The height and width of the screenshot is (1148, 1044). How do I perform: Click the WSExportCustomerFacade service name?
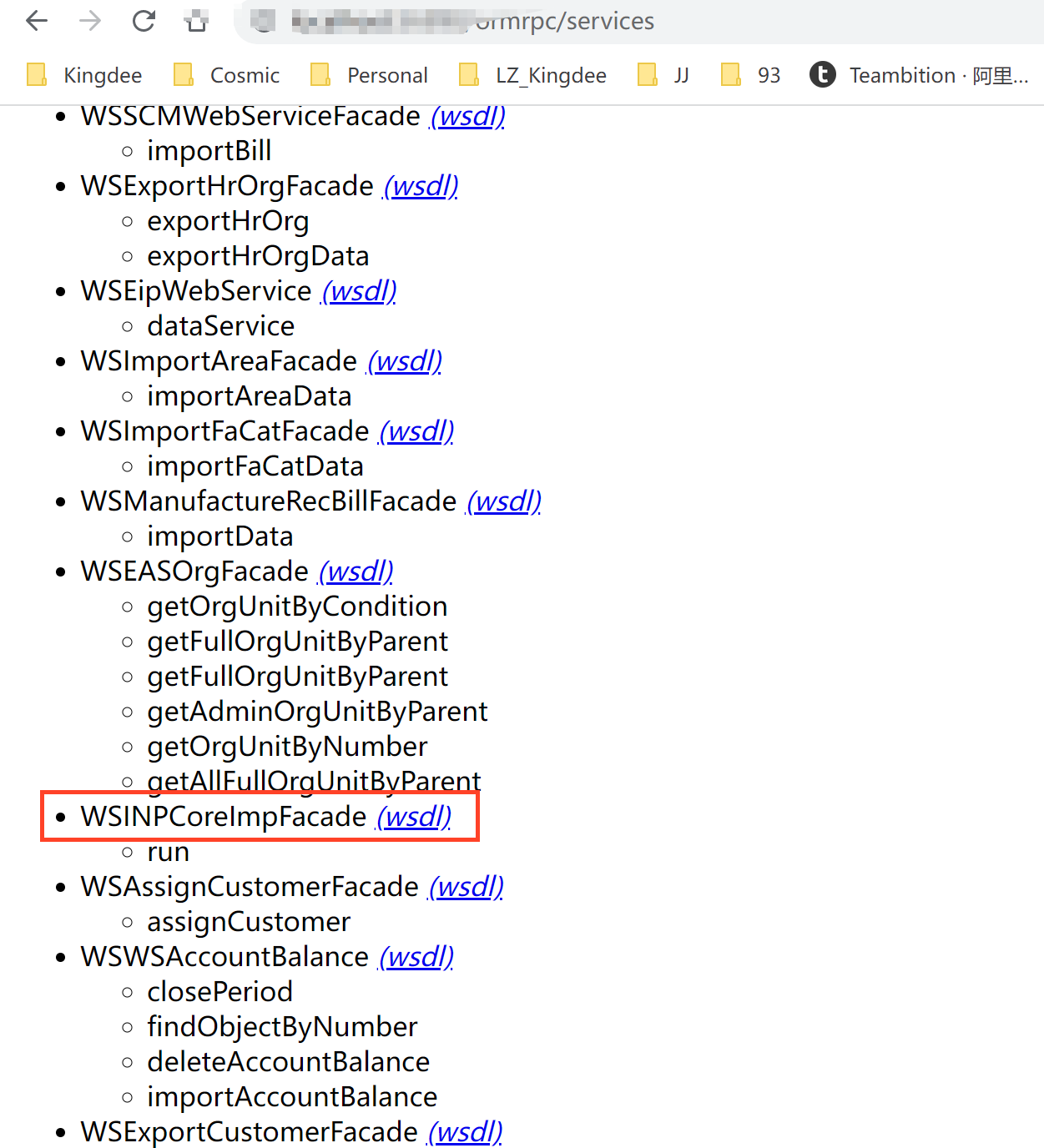tap(250, 1132)
